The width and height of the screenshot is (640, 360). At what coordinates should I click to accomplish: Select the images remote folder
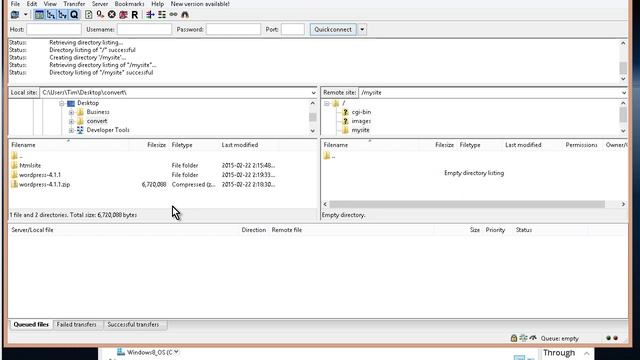[x=361, y=121]
